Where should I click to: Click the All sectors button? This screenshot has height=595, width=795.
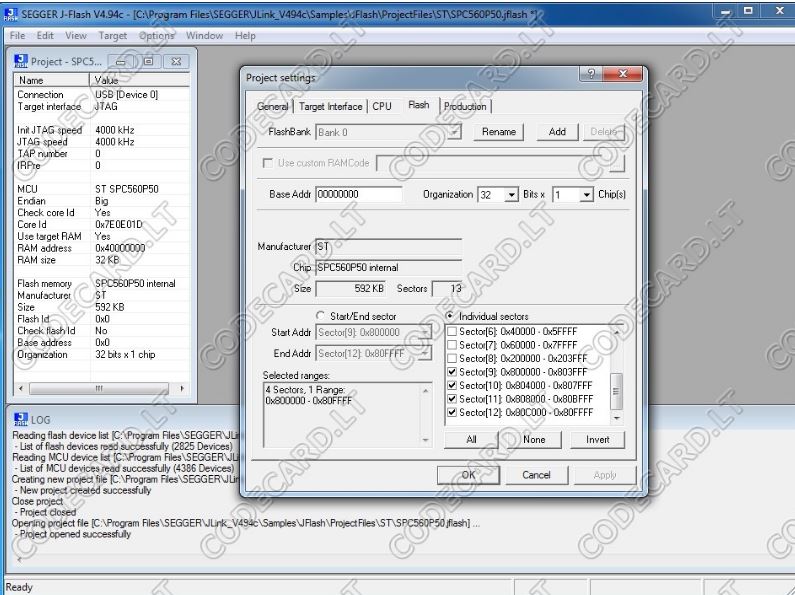pos(471,439)
